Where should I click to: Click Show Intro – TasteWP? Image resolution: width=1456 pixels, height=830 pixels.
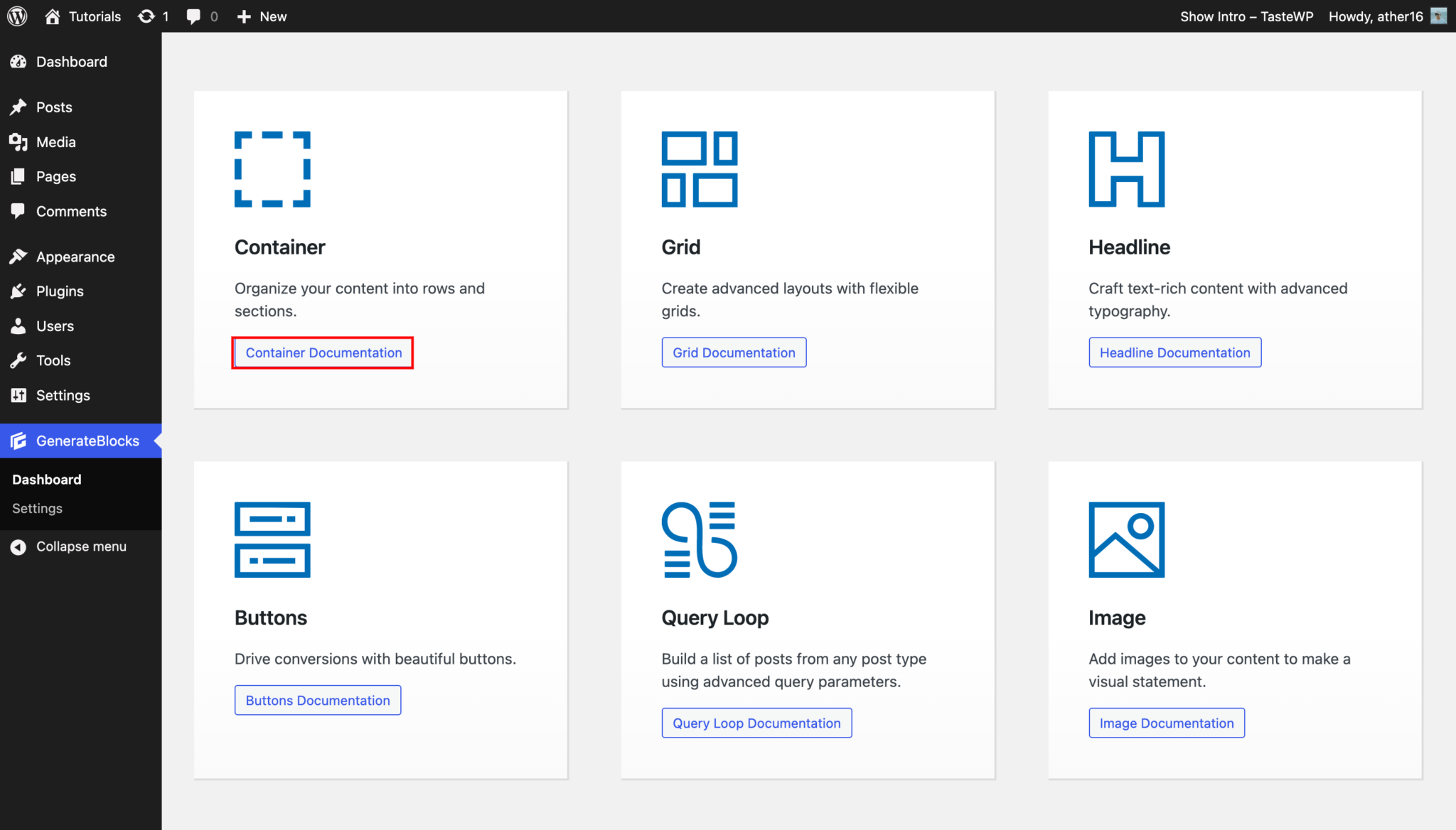point(1246,16)
